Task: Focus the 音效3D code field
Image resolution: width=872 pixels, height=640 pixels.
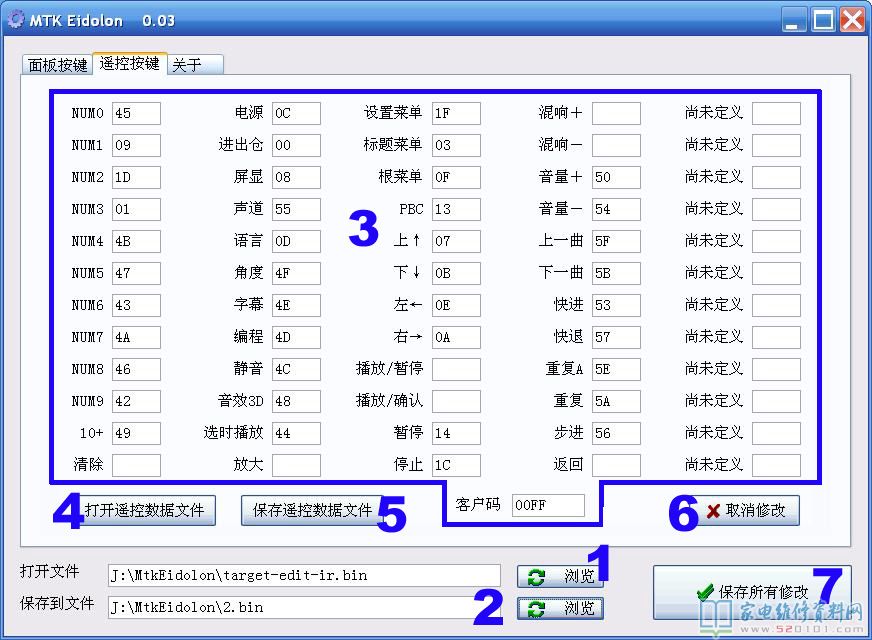Action: [x=296, y=401]
